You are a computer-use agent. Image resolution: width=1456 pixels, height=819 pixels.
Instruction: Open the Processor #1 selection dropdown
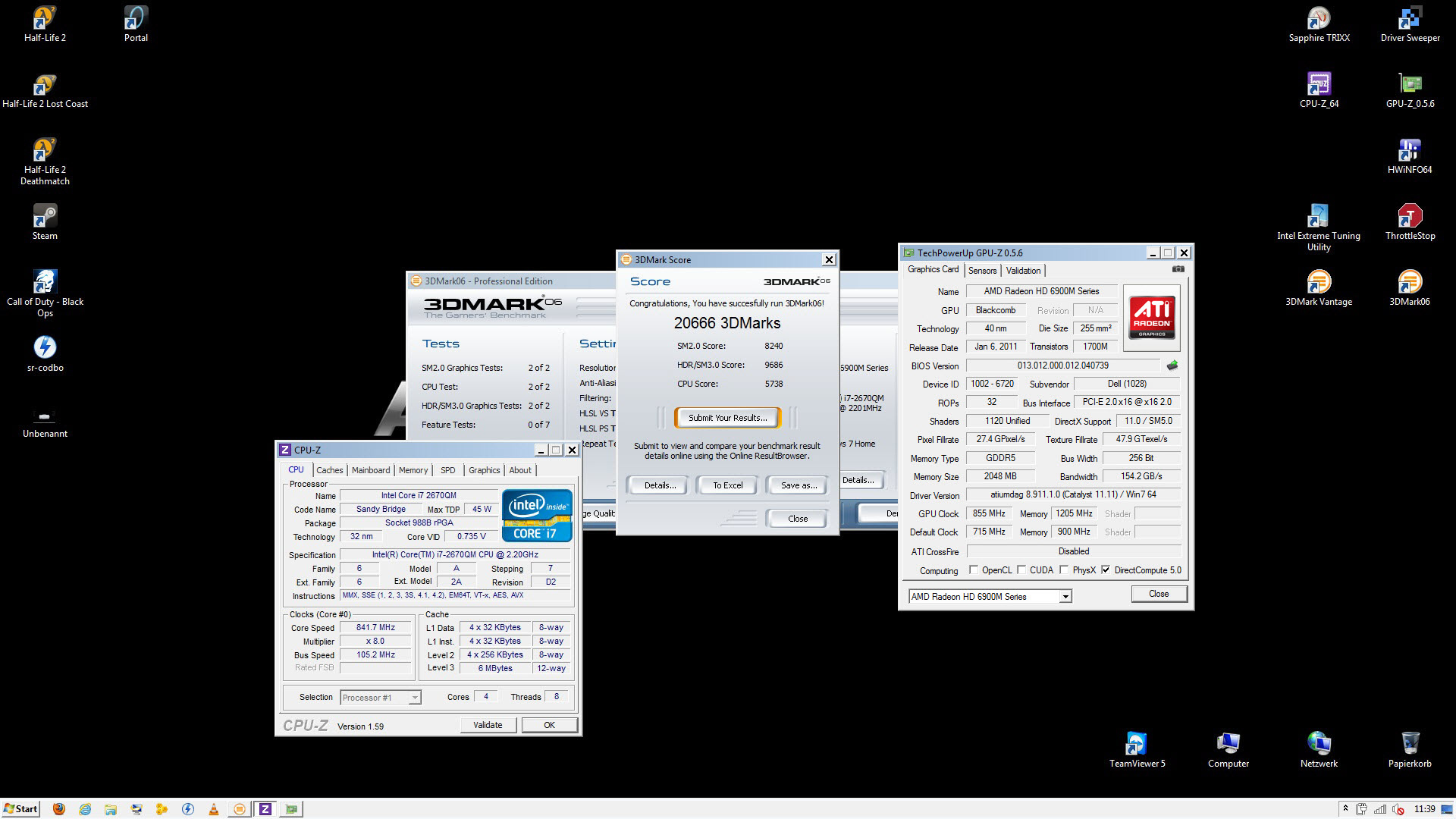click(x=415, y=698)
